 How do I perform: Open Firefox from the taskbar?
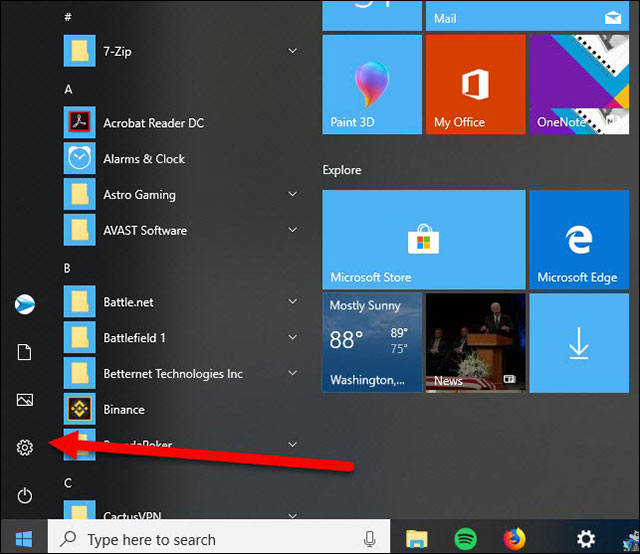[x=514, y=539]
